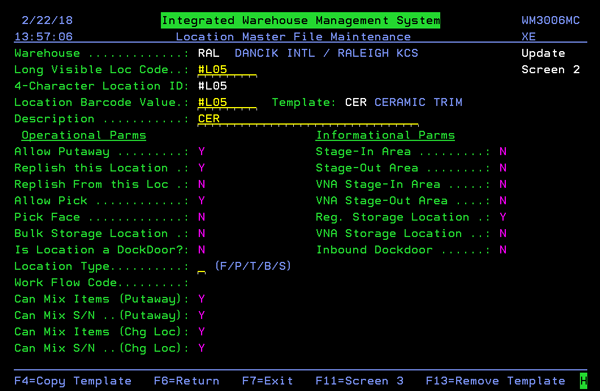
Task: Click the Description input field
Action: [308, 119]
